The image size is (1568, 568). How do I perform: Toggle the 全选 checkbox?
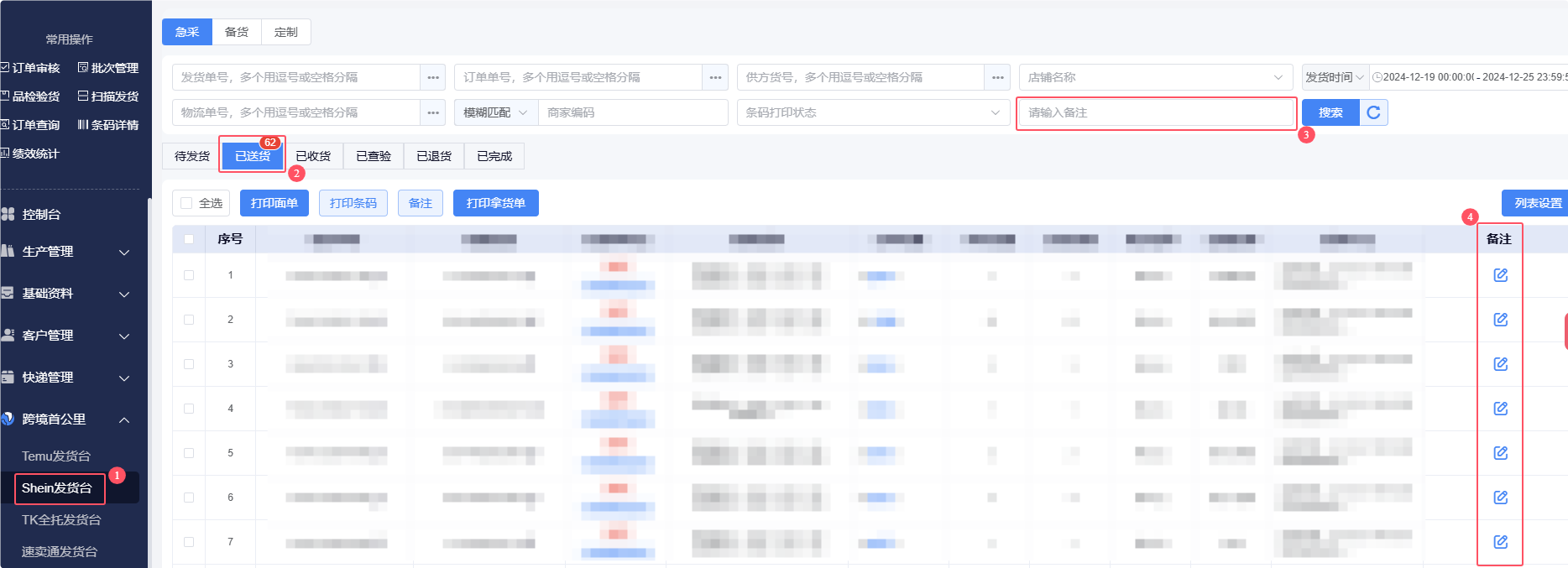(x=186, y=203)
